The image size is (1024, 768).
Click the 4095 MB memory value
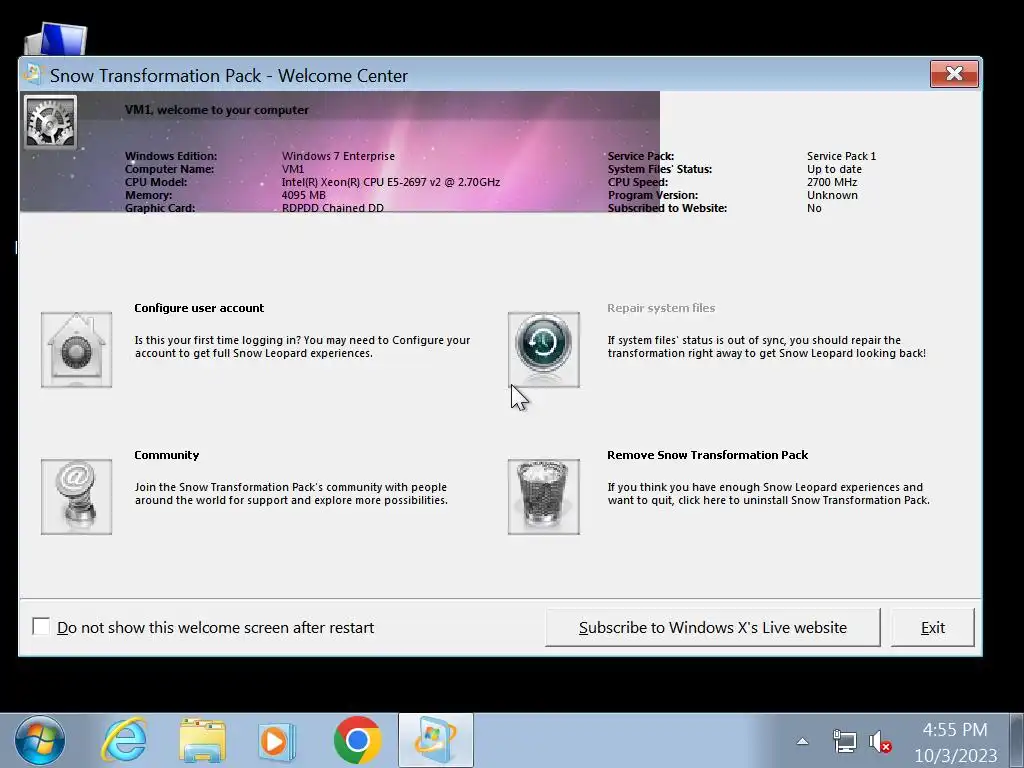pos(304,195)
